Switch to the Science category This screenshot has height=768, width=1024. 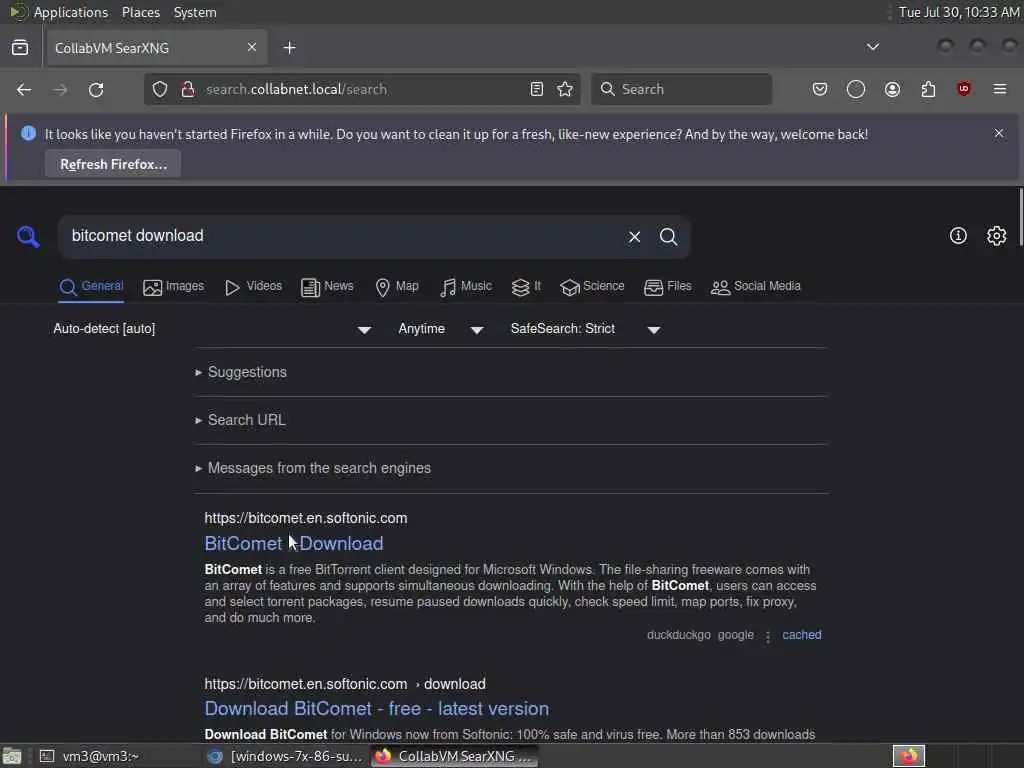coord(592,287)
